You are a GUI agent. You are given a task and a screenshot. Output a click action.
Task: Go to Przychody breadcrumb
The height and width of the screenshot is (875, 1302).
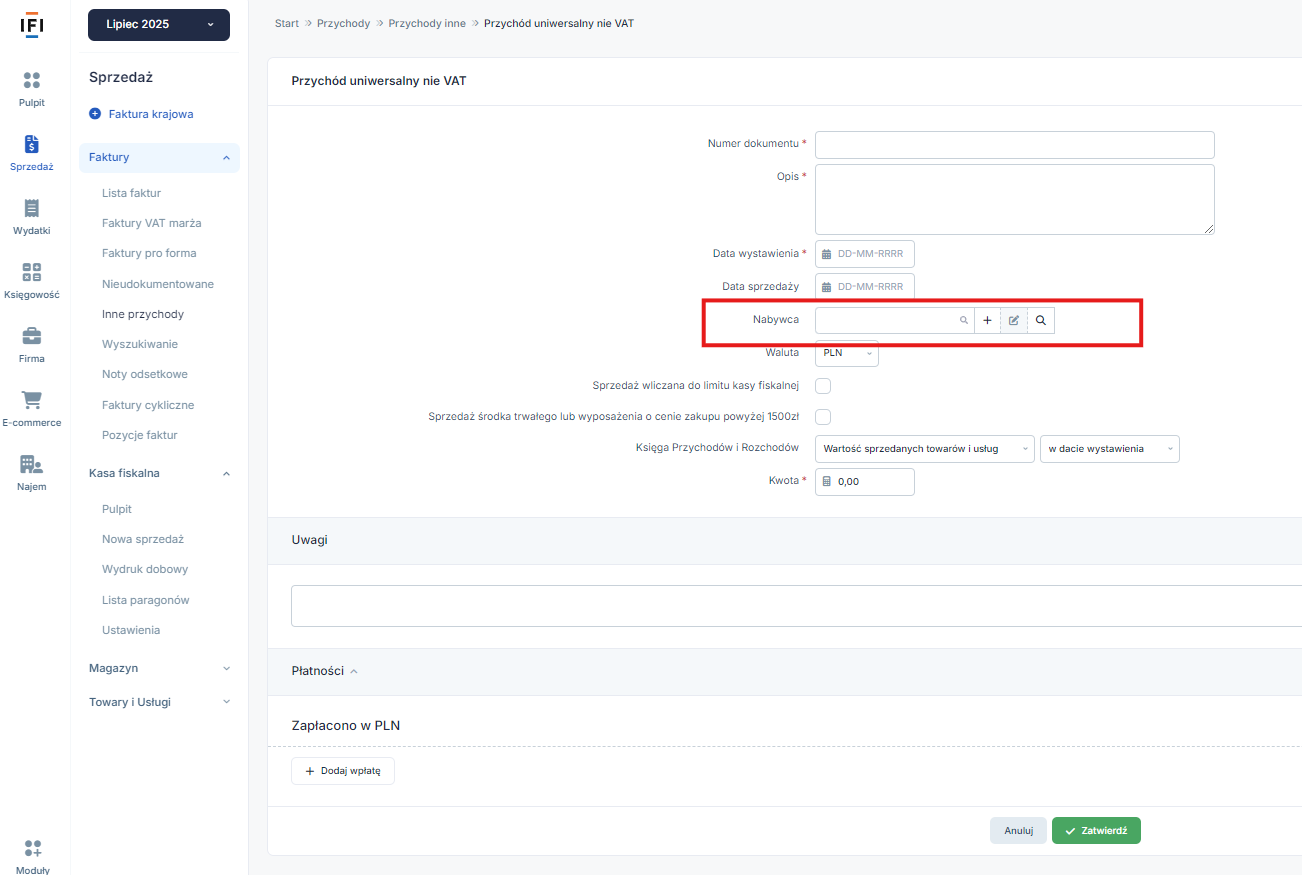[x=344, y=23]
